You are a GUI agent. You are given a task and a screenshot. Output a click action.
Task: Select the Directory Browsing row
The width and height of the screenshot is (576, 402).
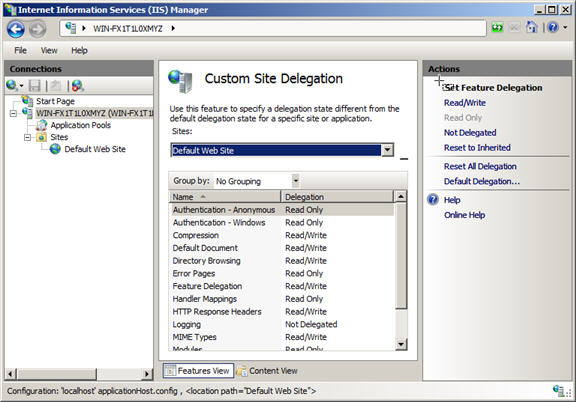tap(281, 261)
